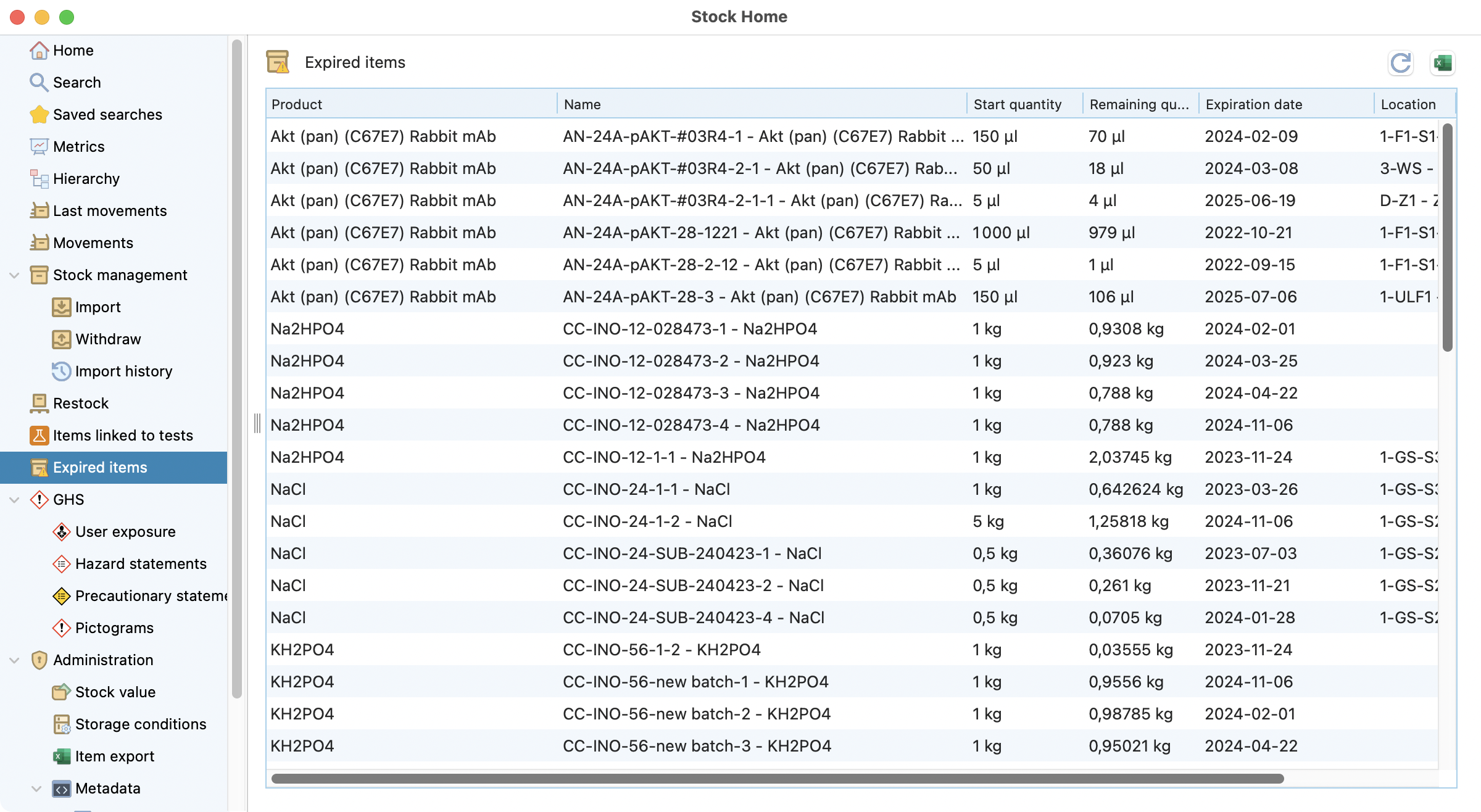This screenshot has height=812, width=1481.
Task: Select Hazard statements in sidebar
Action: (x=141, y=564)
